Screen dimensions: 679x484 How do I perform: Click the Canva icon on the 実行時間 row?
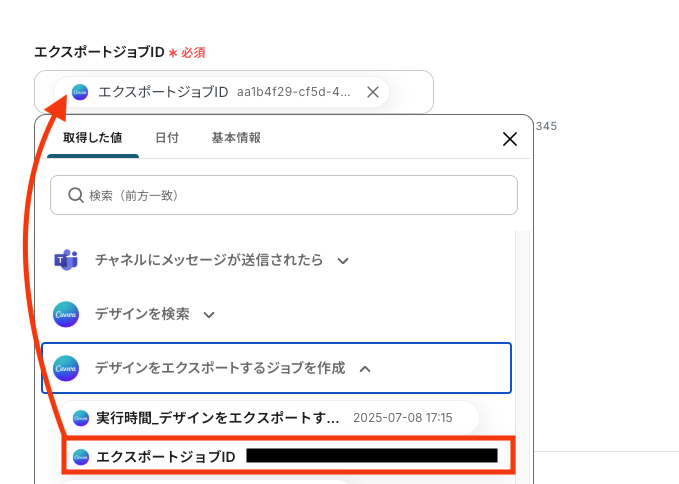click(81, 418)
